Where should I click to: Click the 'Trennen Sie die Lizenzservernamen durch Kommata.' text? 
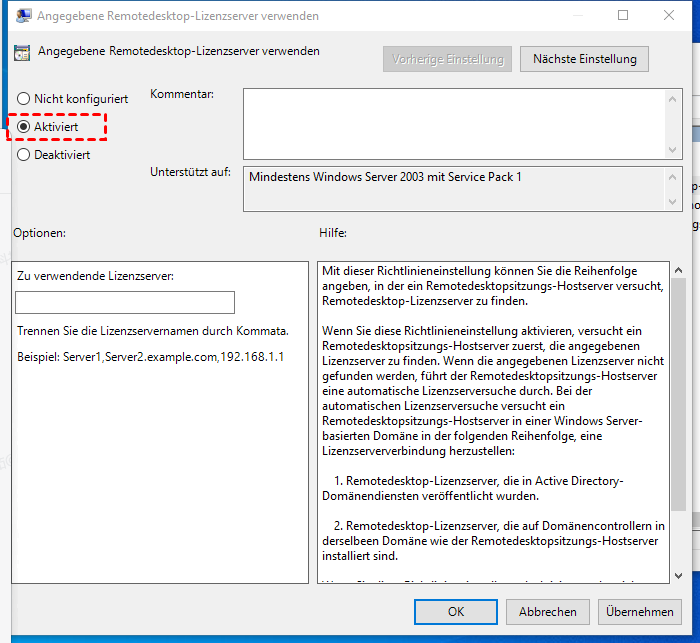click(x=153, y=331)
